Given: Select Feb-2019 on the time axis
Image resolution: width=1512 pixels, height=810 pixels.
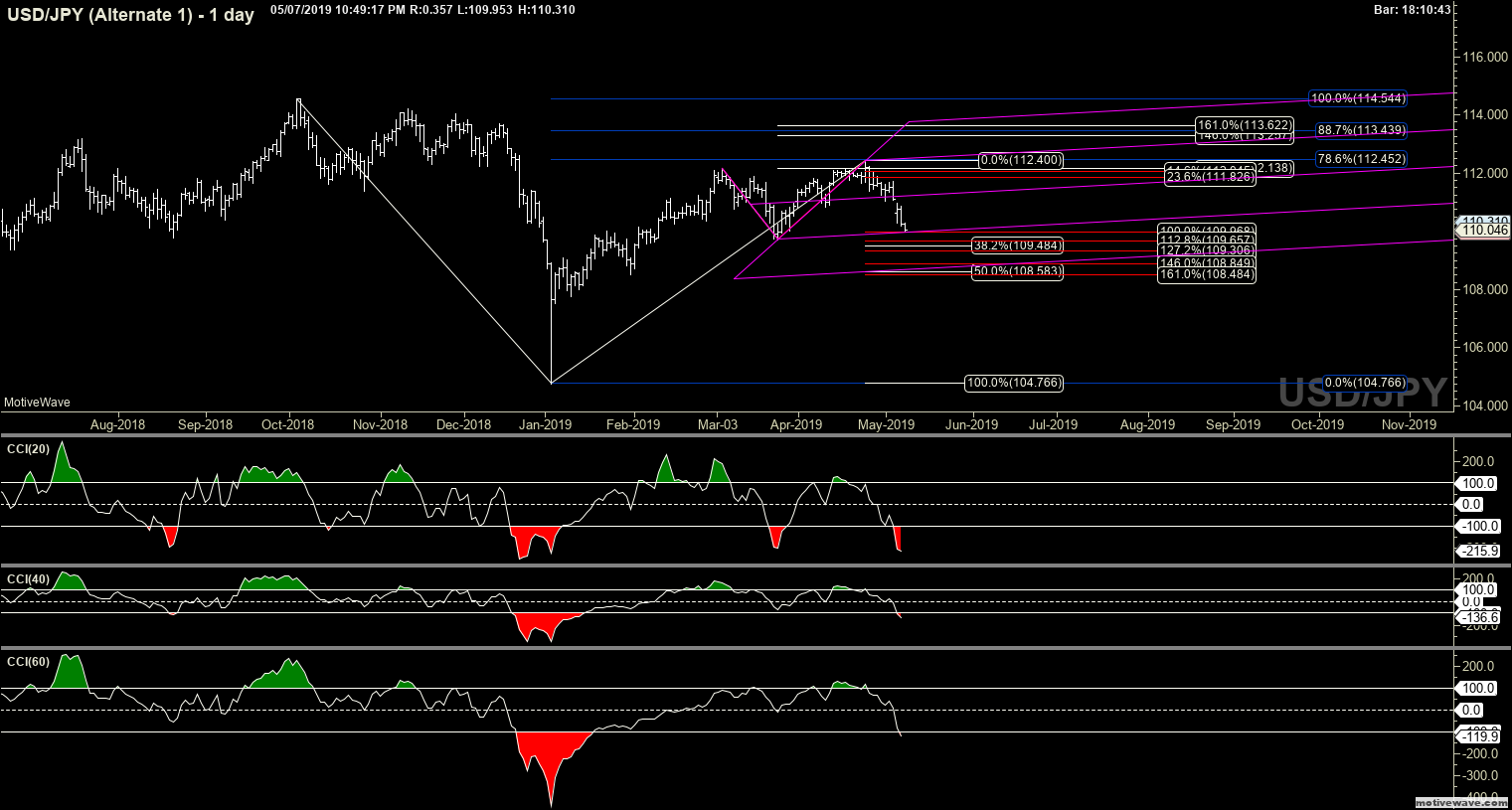Looking at the screenshot, I should click(633, 424).
